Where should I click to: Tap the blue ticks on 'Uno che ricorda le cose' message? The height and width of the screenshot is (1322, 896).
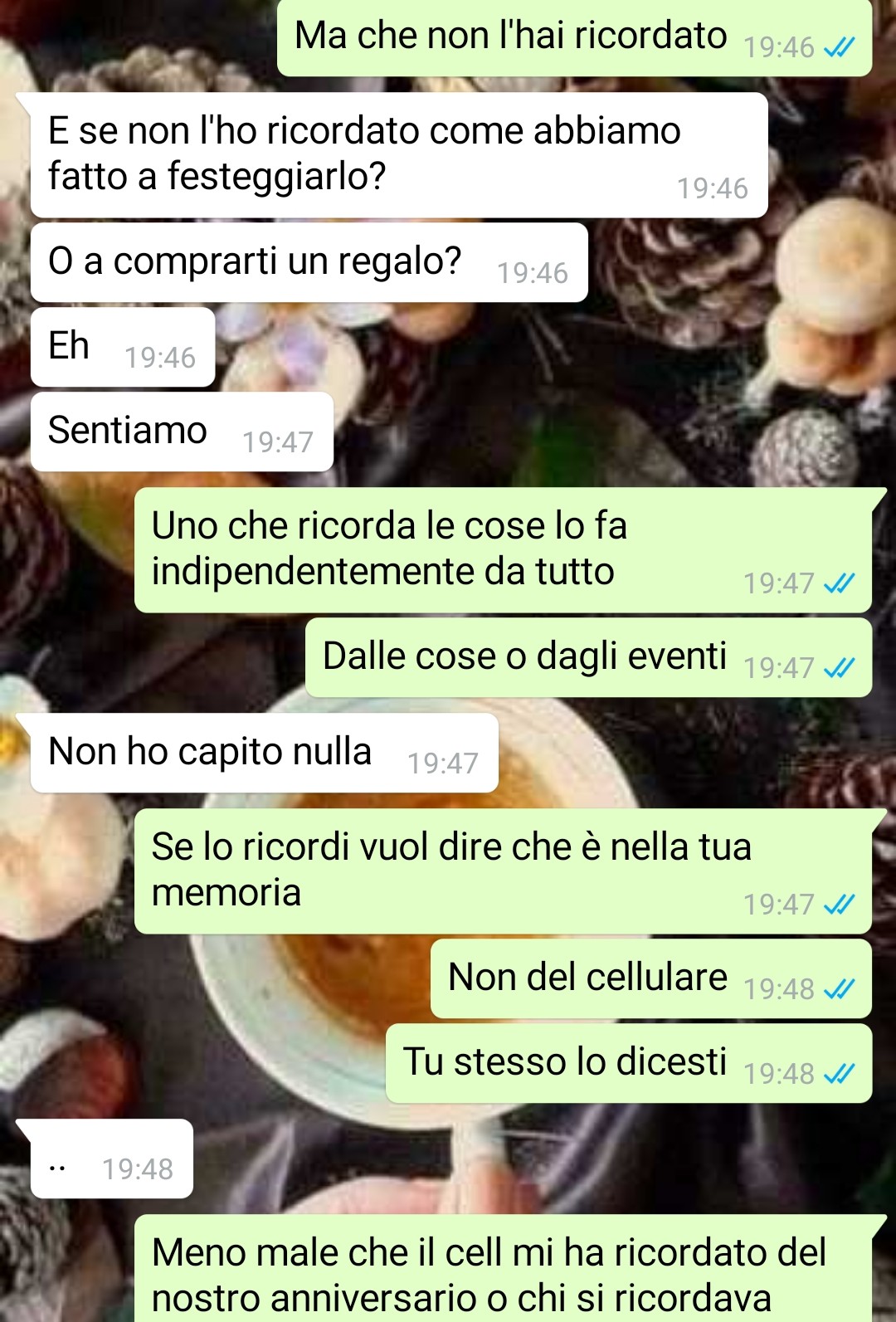point(839,583)
